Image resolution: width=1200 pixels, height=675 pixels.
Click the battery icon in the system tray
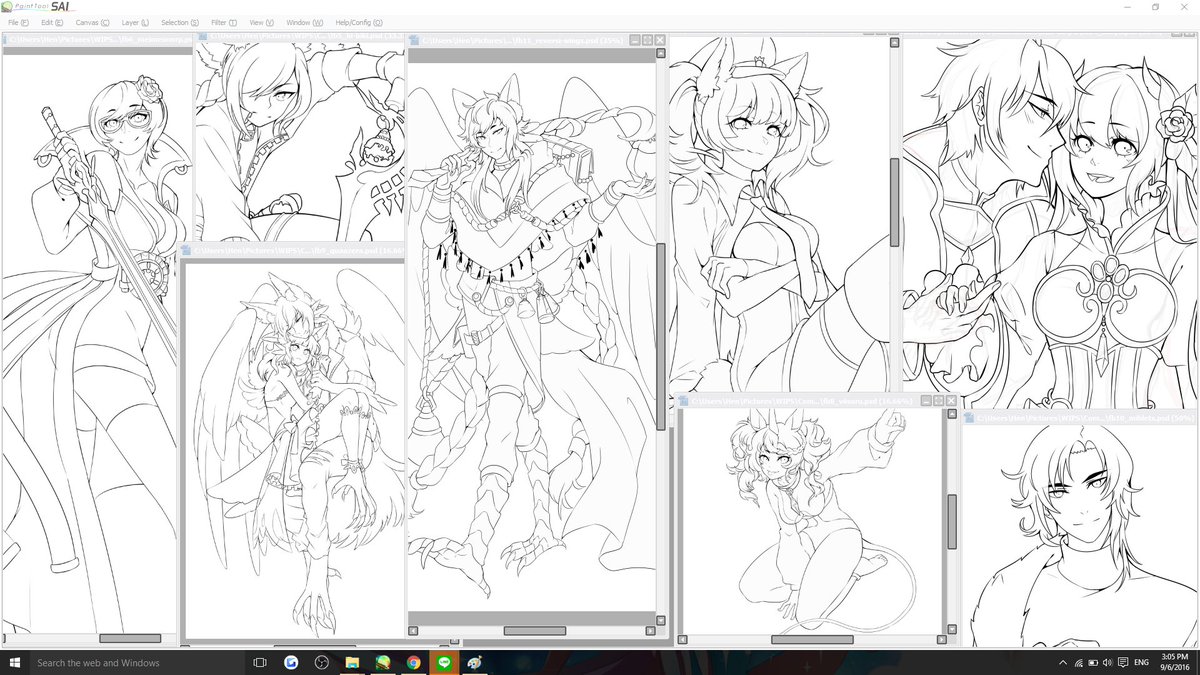(1093, 662)
